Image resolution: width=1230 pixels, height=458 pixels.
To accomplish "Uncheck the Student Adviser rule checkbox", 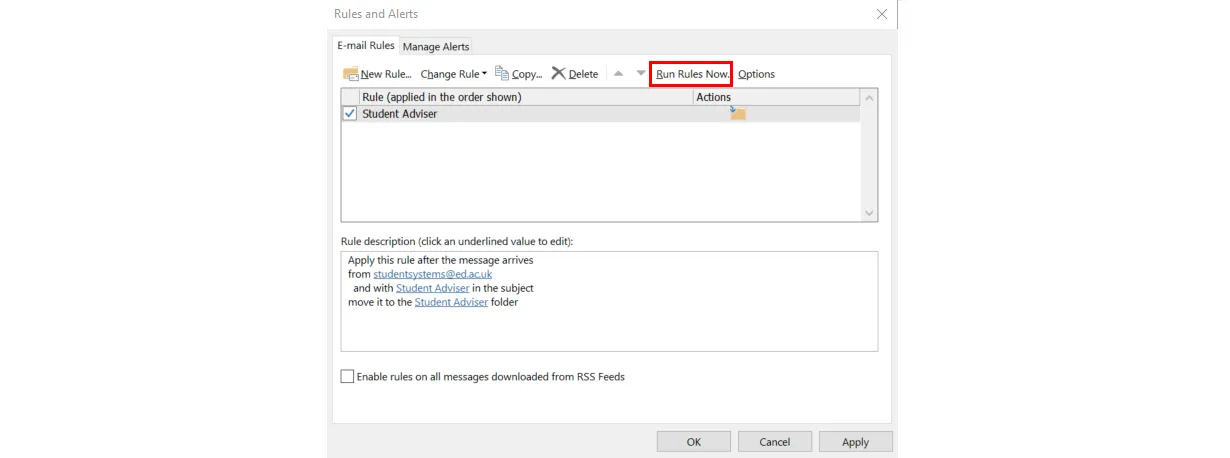I will point(350,114).
